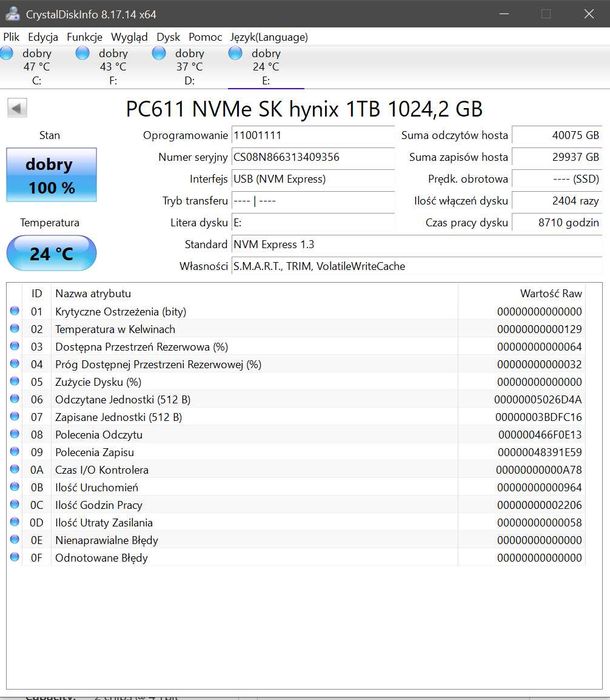This screenshot has height=700, width=610.
Task: Click status icon for attribute 03
Action: pos(15,346)
